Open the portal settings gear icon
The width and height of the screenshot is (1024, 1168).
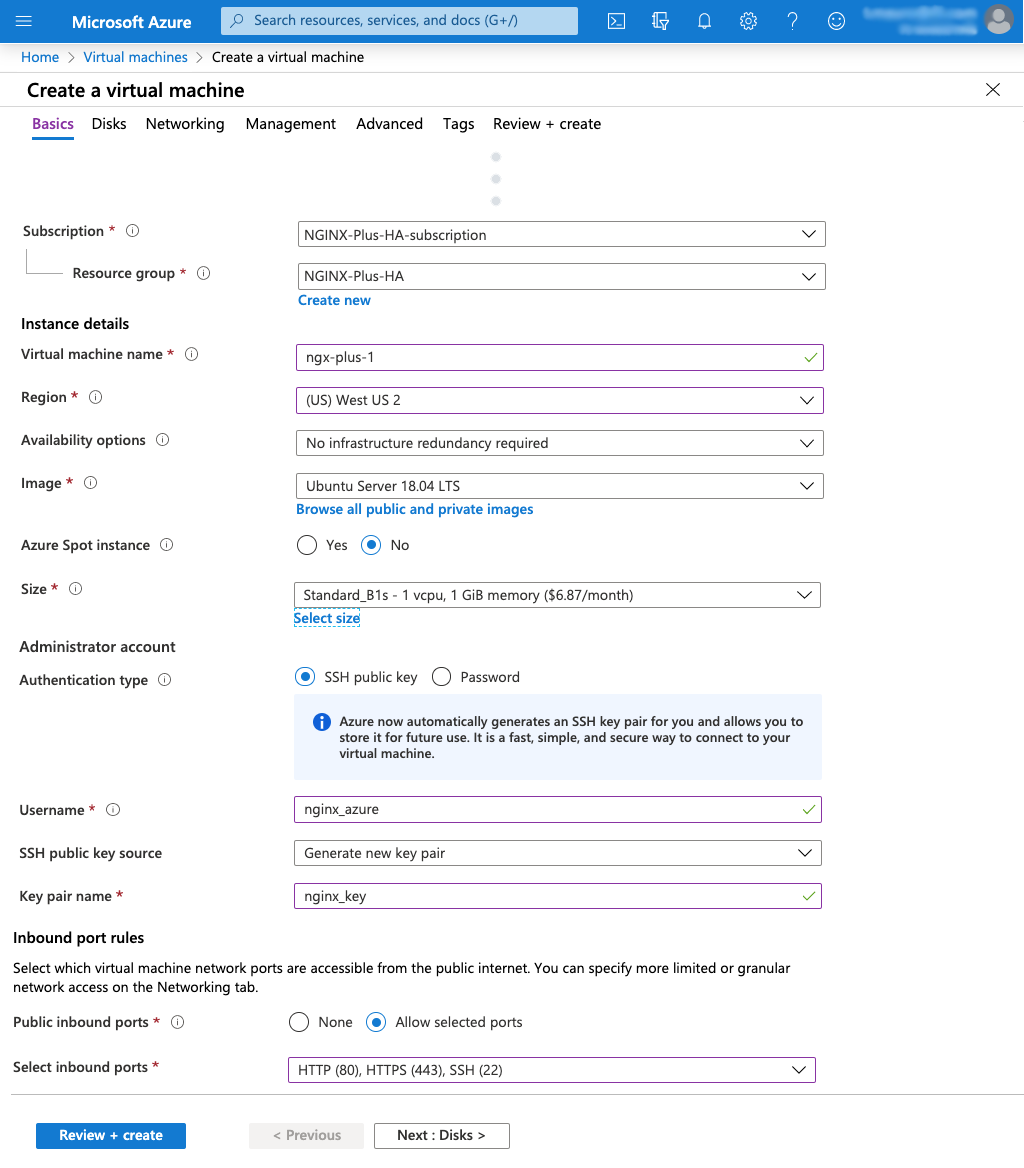(748, 20)
